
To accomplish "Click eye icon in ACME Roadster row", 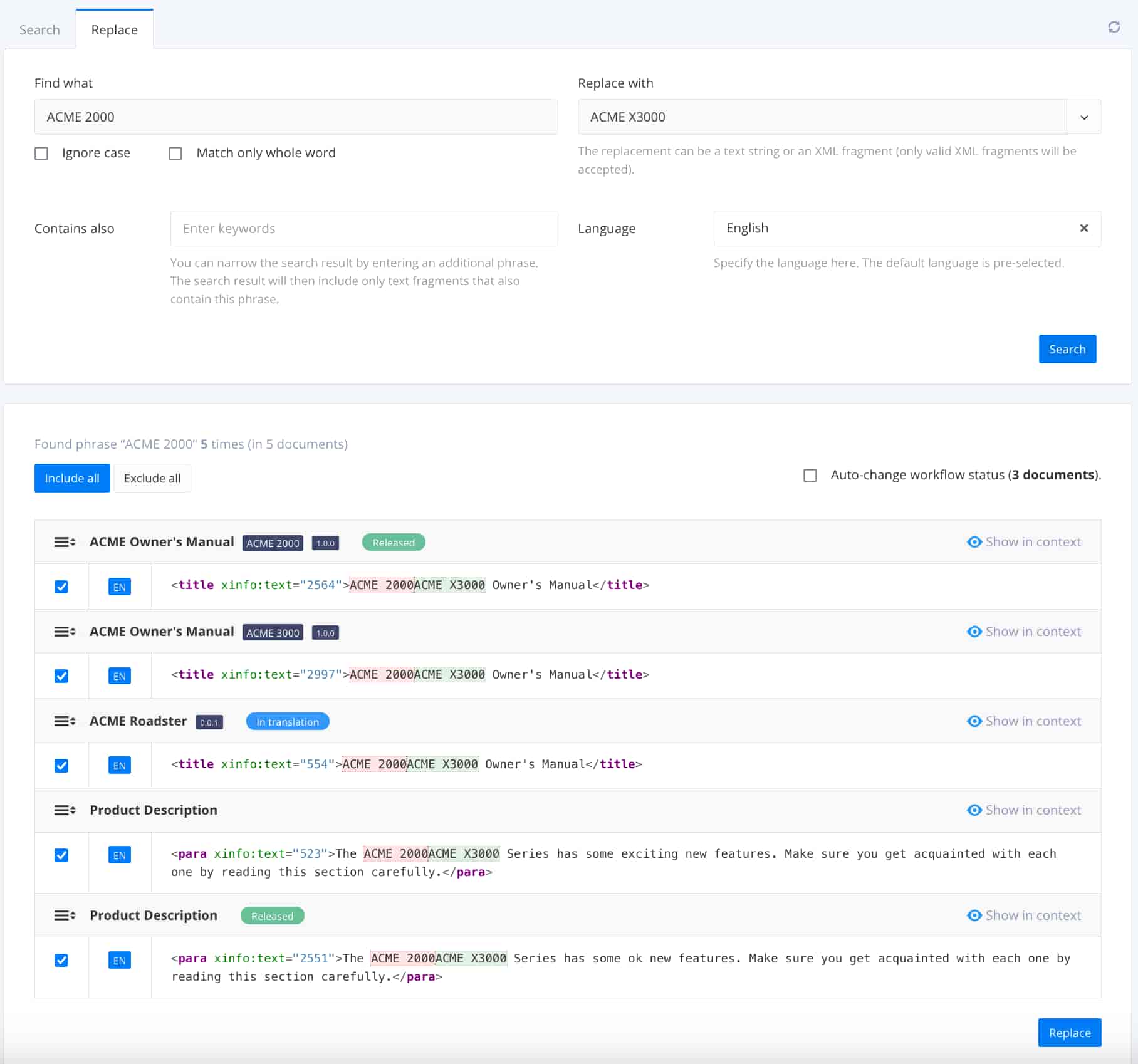I will pyautogui.click(x=974, y=721).
